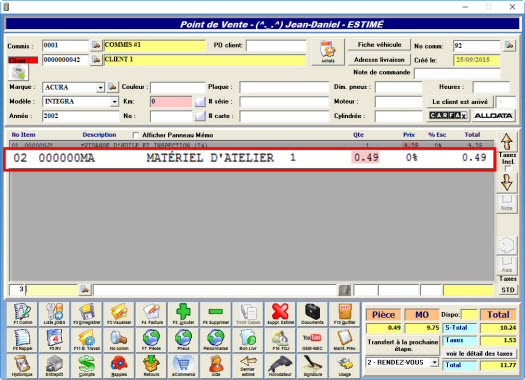525x380 pixels.
Task: Open the F1 Comm order icon
Action: 22,314
